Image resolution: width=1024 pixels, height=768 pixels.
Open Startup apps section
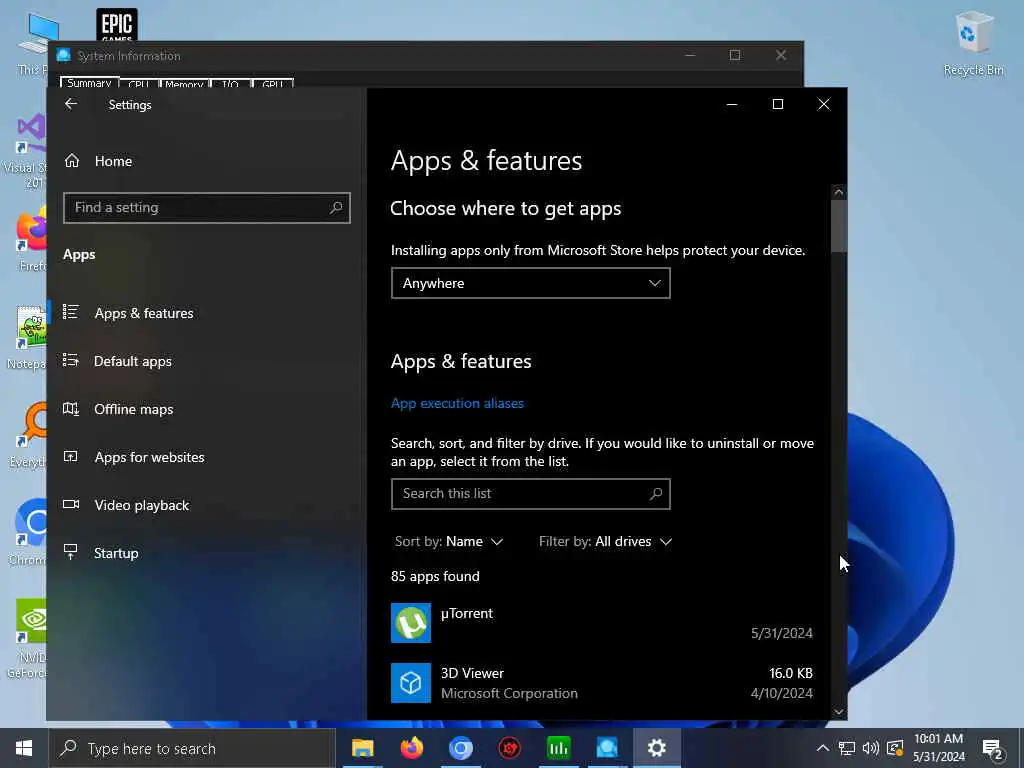116,553
